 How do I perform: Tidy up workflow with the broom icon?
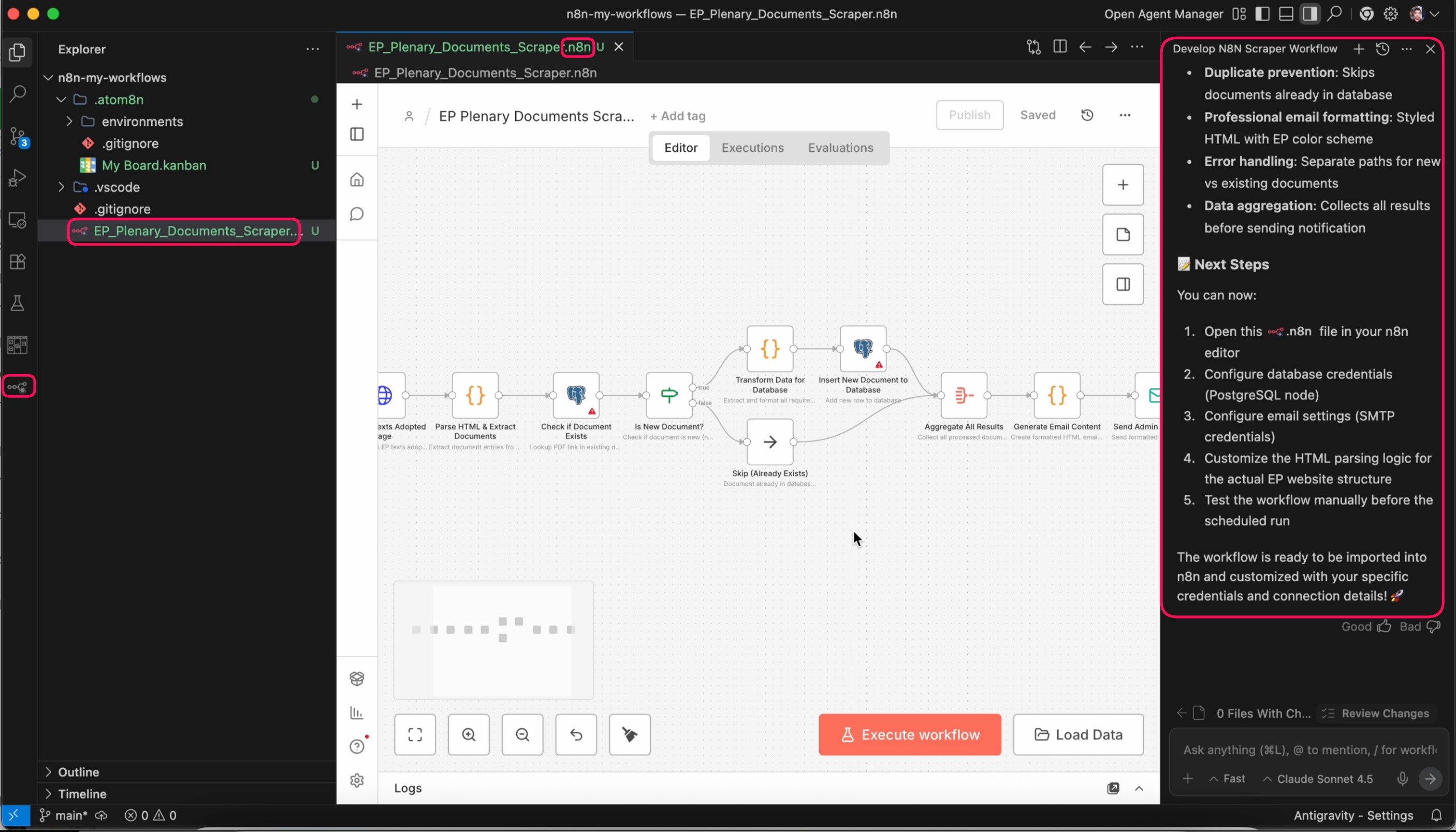tap(629, 734)
